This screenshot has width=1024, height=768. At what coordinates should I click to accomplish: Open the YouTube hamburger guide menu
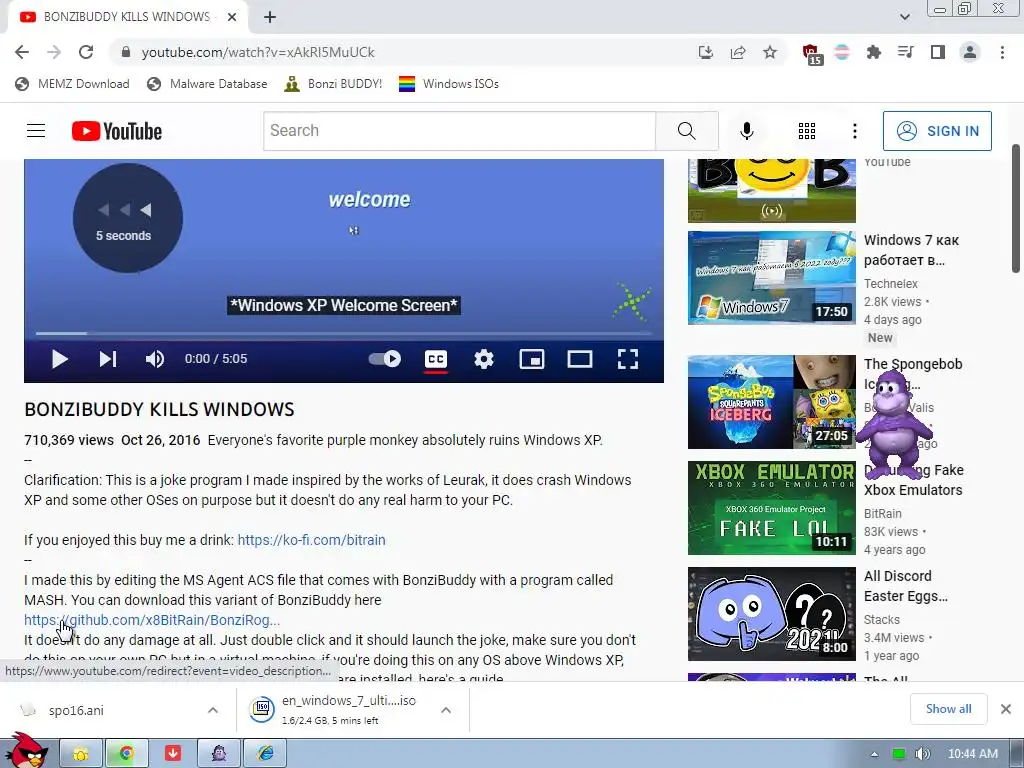click(x=36, y=131)
